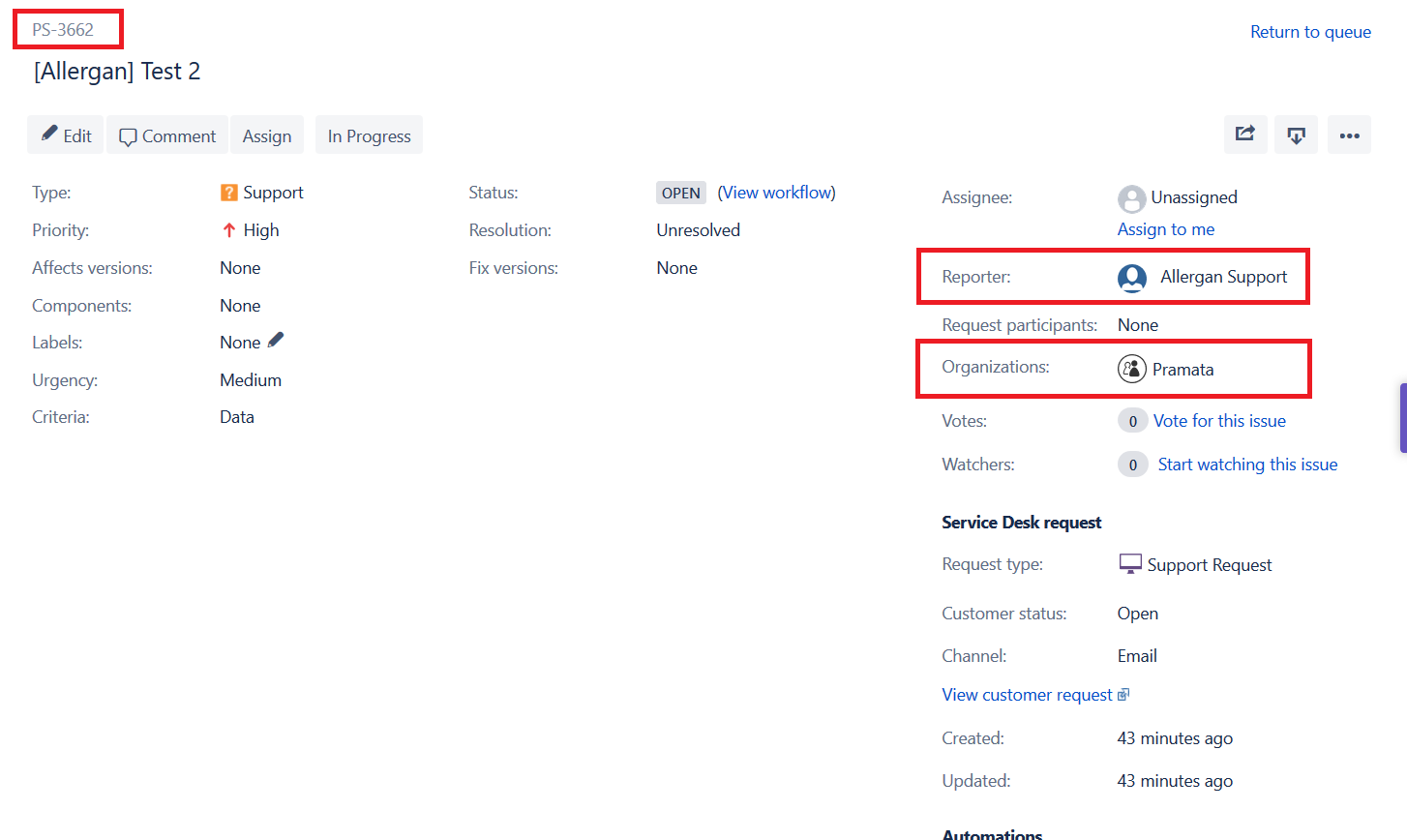Click the Channel value Email
This screenshot has width=1407, height=840.
(1137, 656)
